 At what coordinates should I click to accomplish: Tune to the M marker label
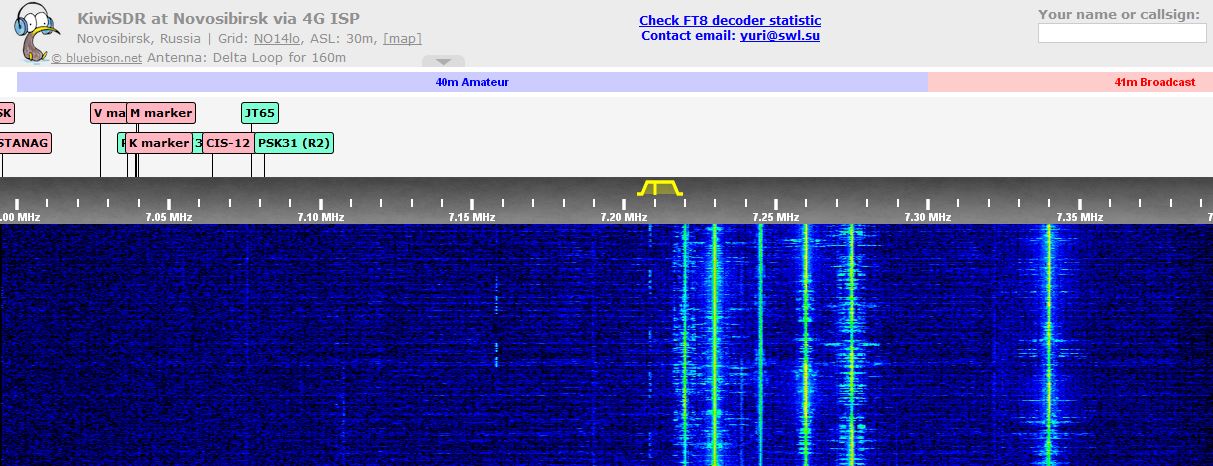click(x=160, y=113)
